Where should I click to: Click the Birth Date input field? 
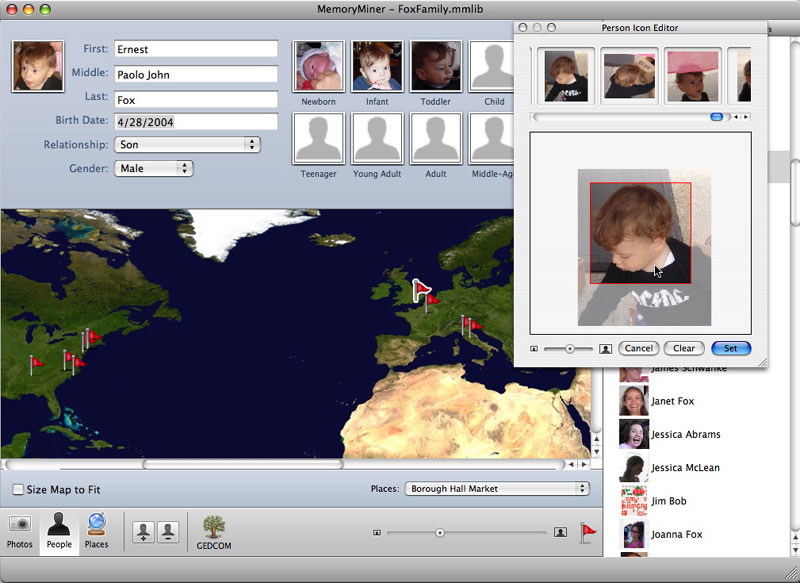click(195, 122)
